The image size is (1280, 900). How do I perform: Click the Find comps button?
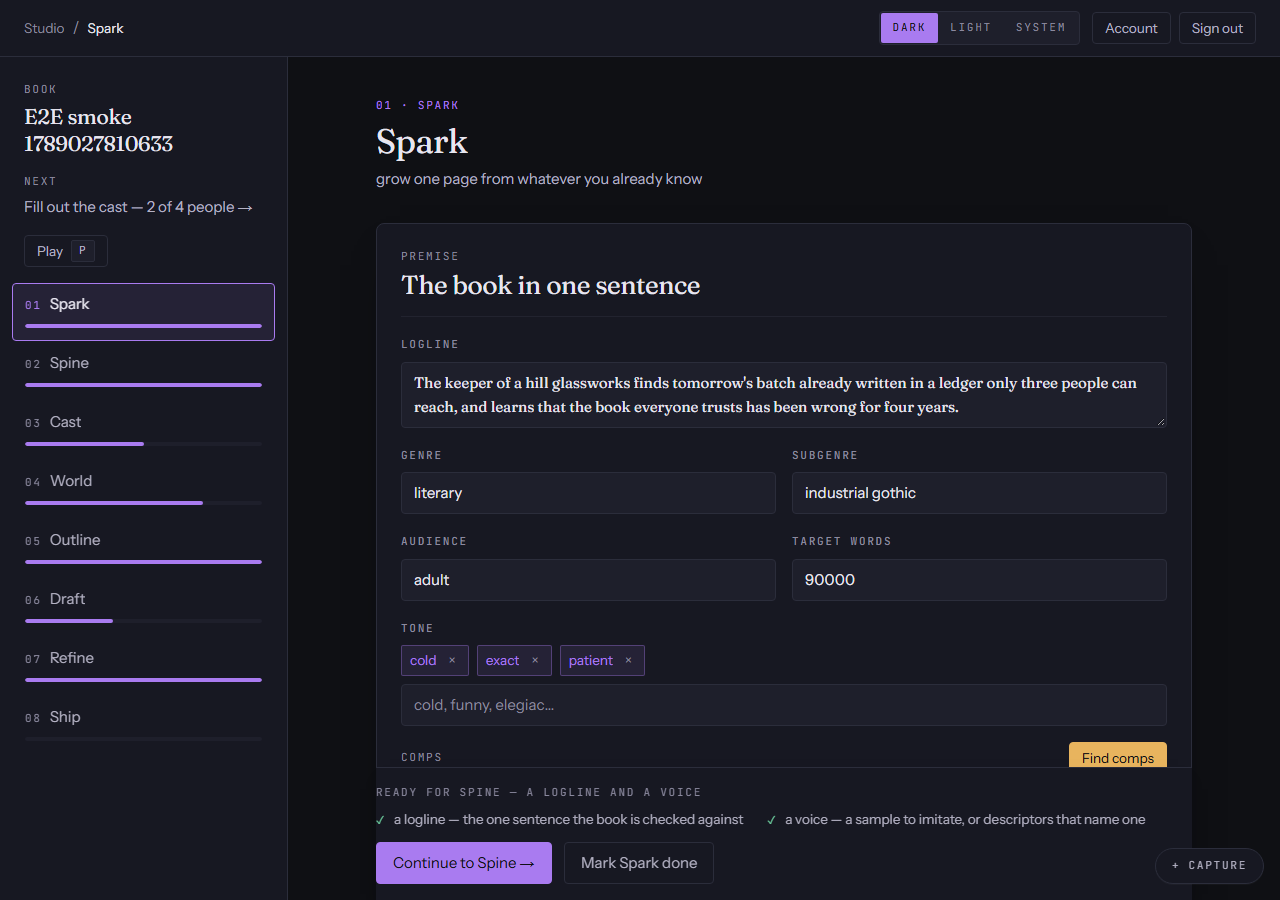pyautogui.click(x=1118, y=757)
